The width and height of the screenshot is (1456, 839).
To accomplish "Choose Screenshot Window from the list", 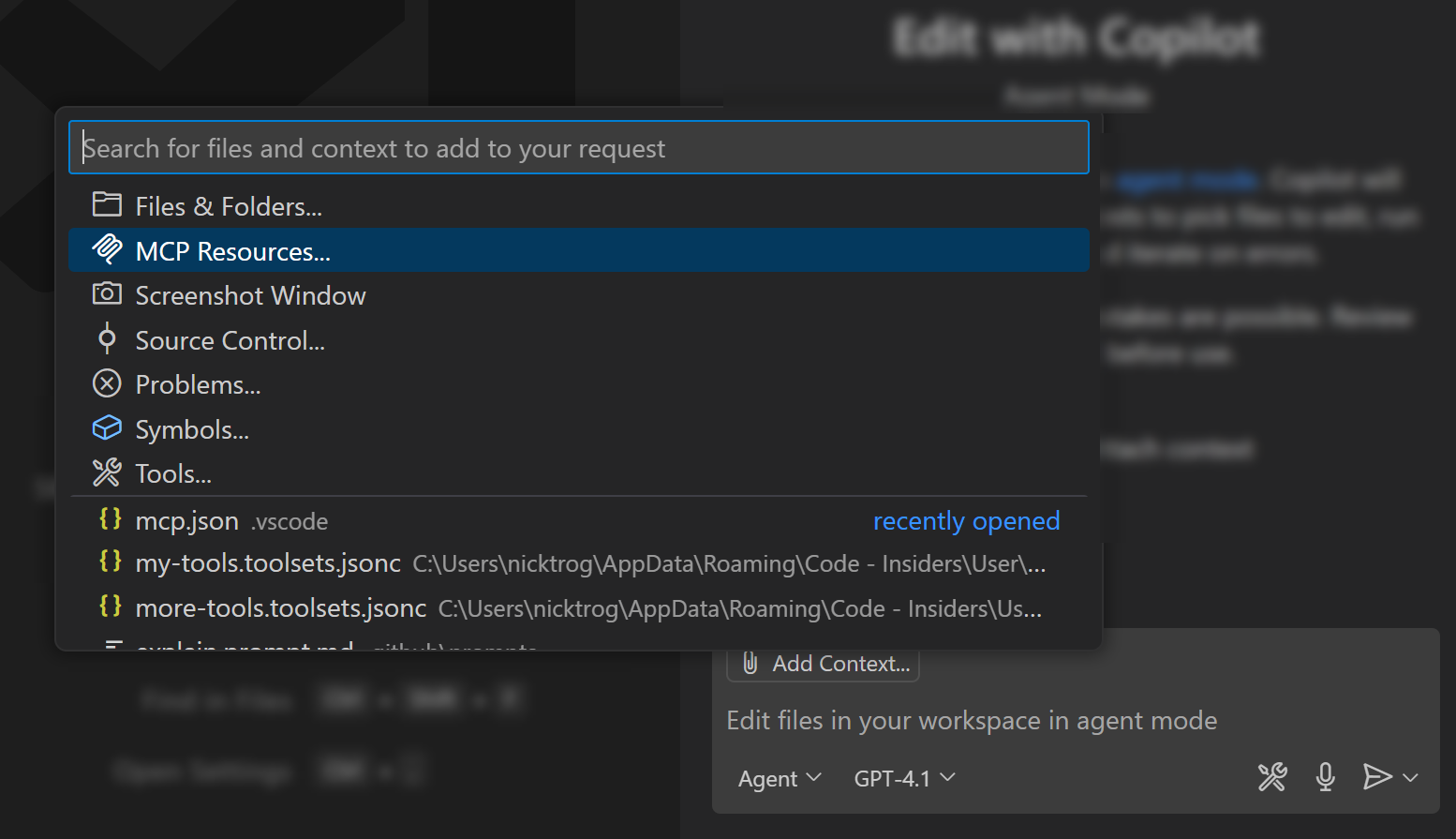I will point(250,293).
